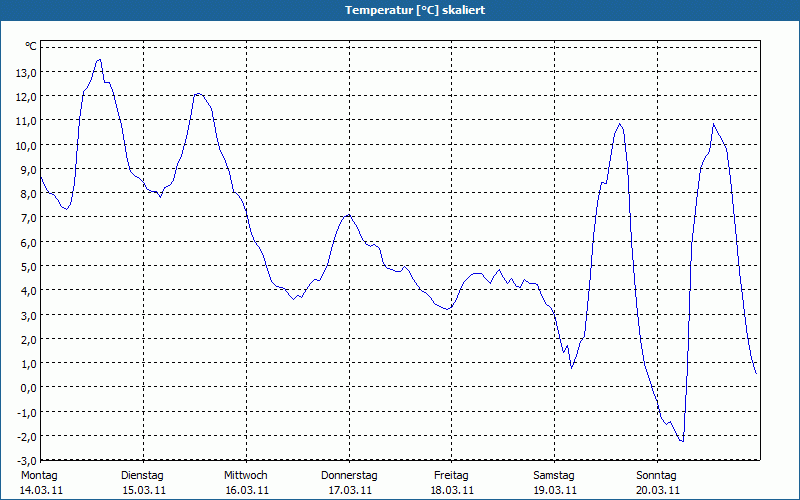Select the 'Montag' day label
800x500 pixels.
pyautogui.click(x=39, y=476)
